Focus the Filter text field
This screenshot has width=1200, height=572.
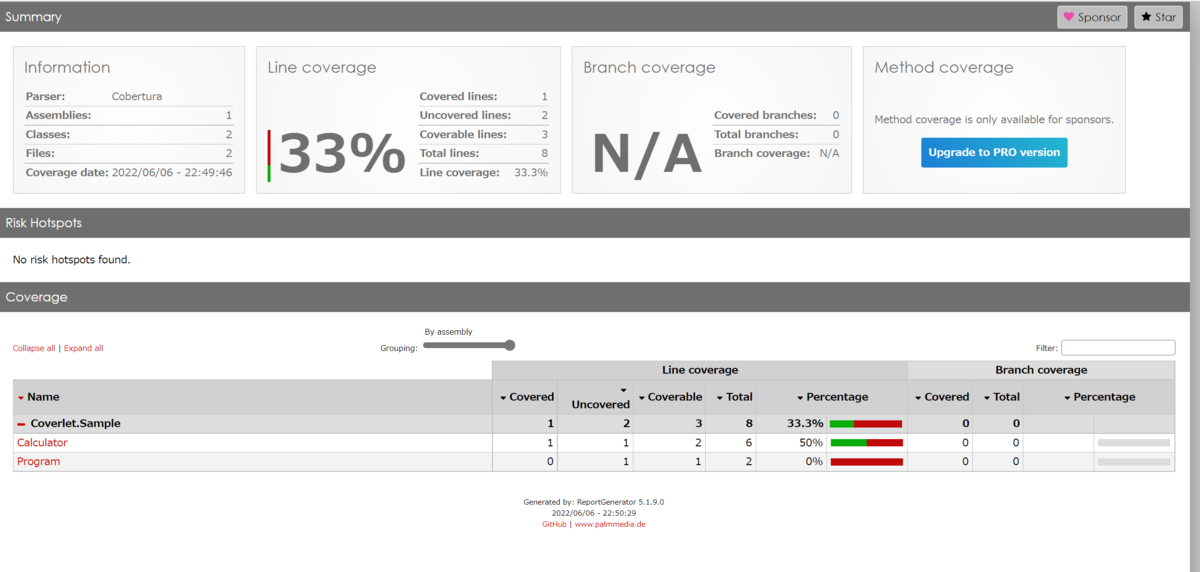1118,348
